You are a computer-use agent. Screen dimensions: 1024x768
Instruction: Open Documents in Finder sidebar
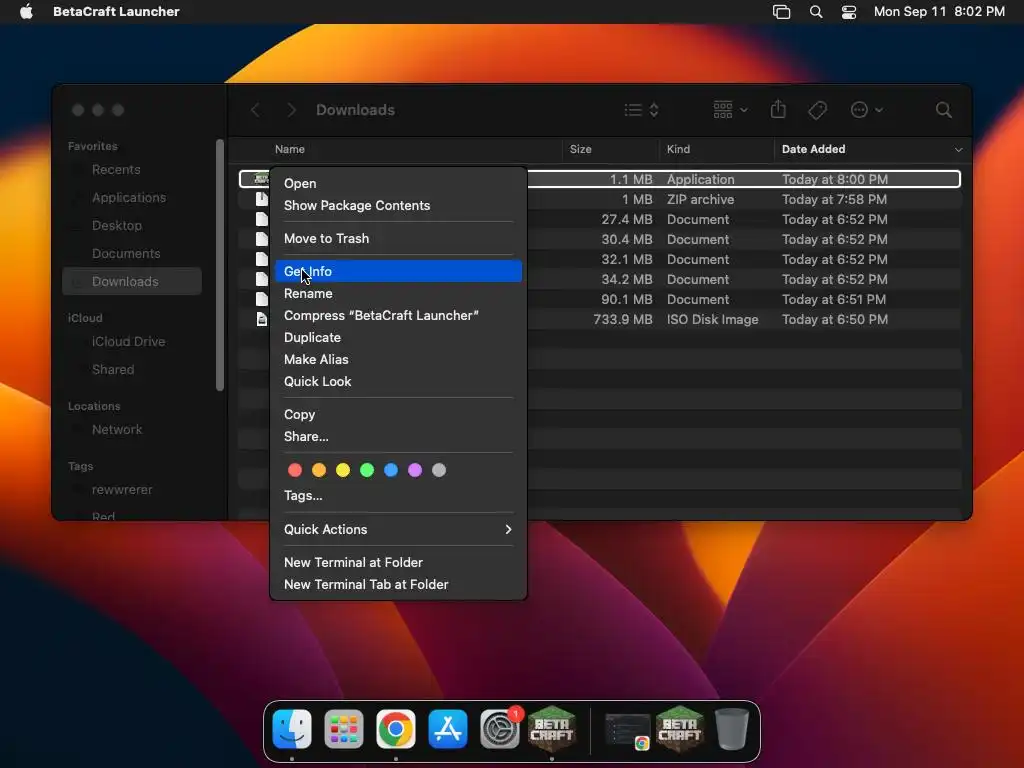(132, 253)
